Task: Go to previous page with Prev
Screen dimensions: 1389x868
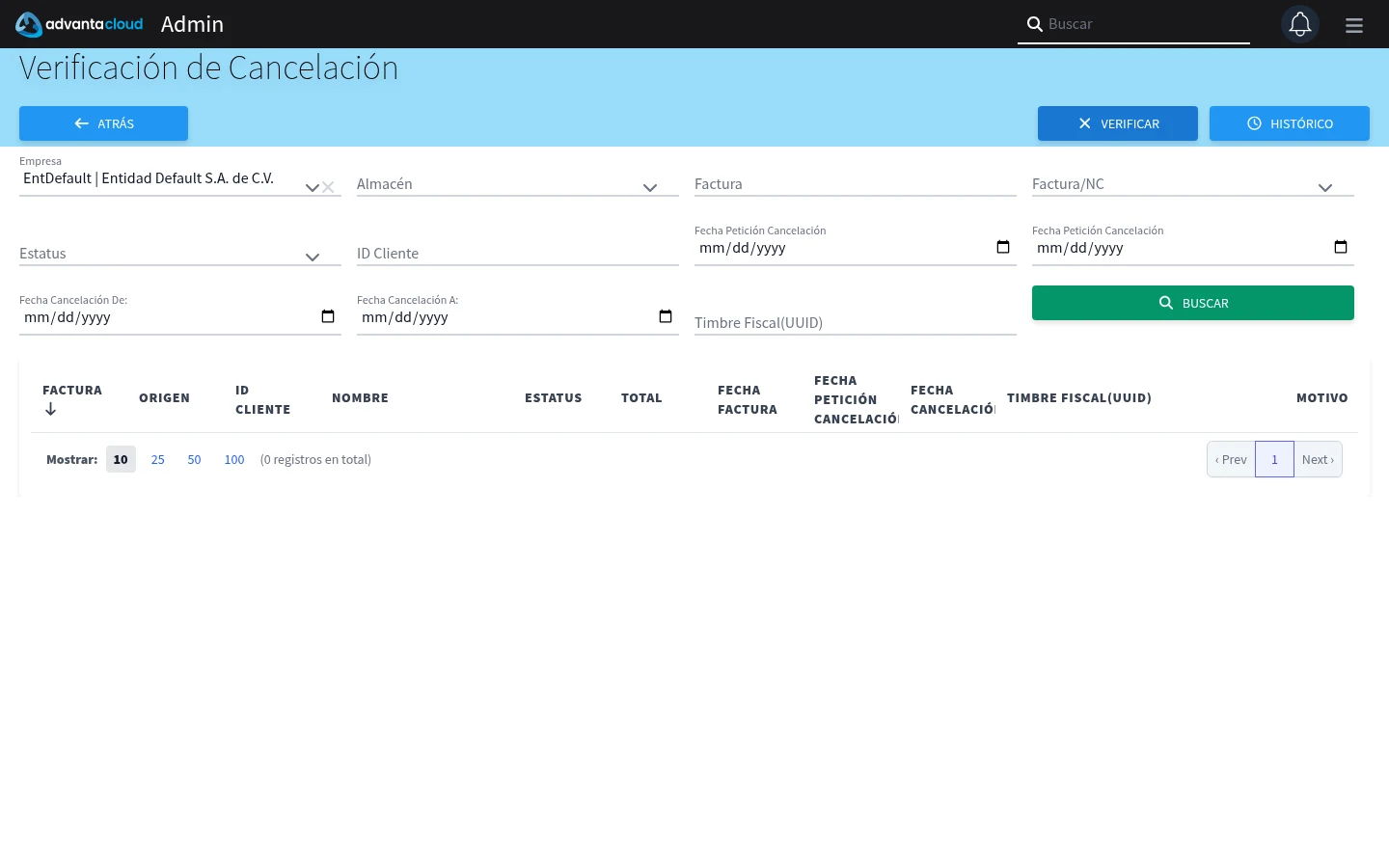Action: [1231, 459]
